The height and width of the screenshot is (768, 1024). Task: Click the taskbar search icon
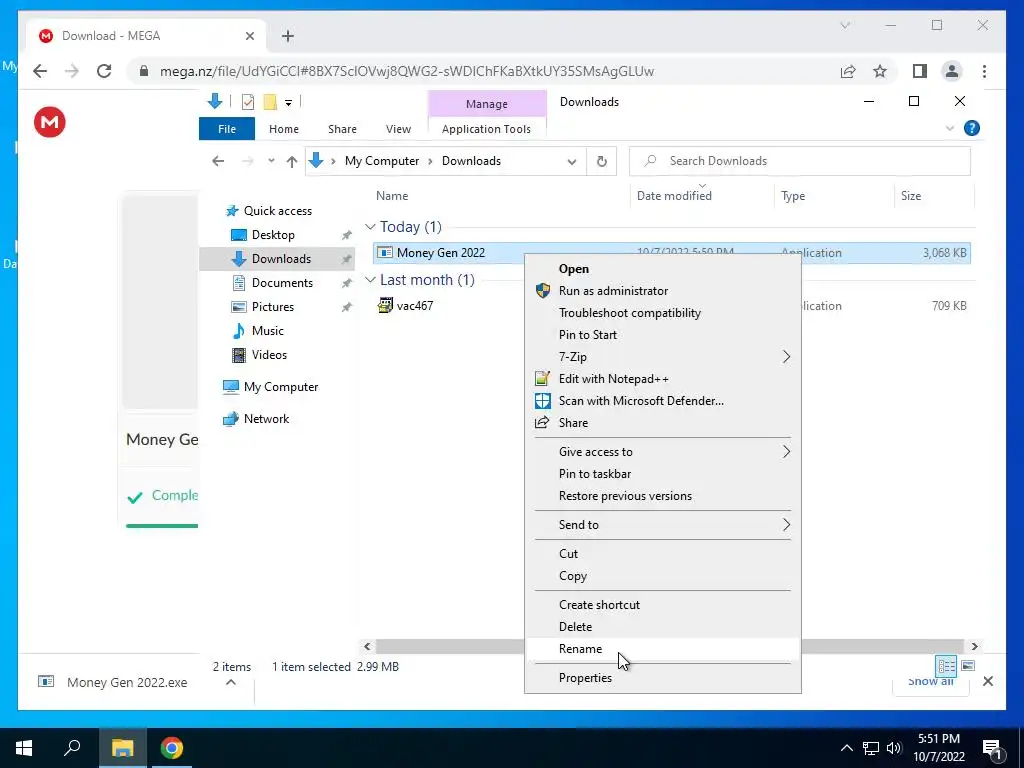tap(72, 748)
